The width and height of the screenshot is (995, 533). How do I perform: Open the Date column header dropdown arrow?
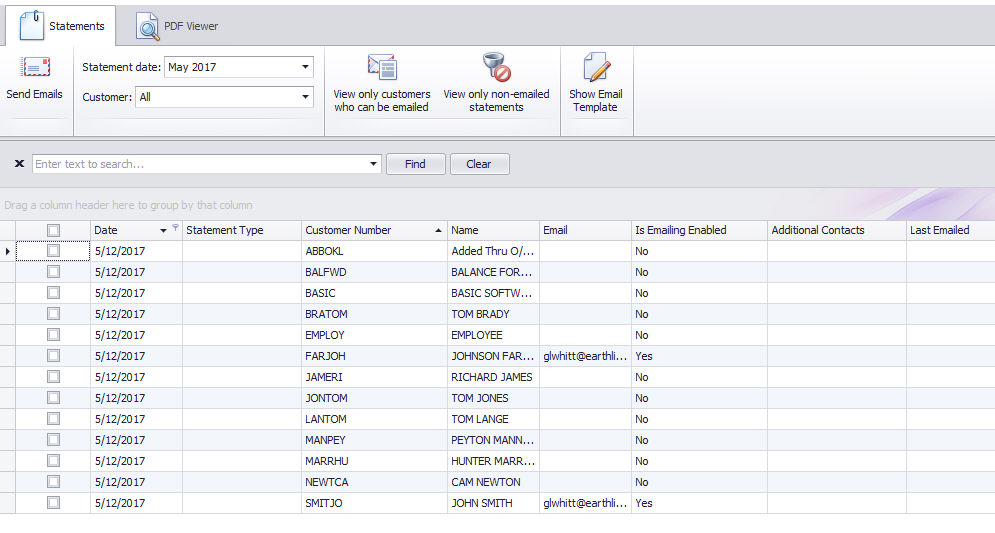click(x=163, y=230)
